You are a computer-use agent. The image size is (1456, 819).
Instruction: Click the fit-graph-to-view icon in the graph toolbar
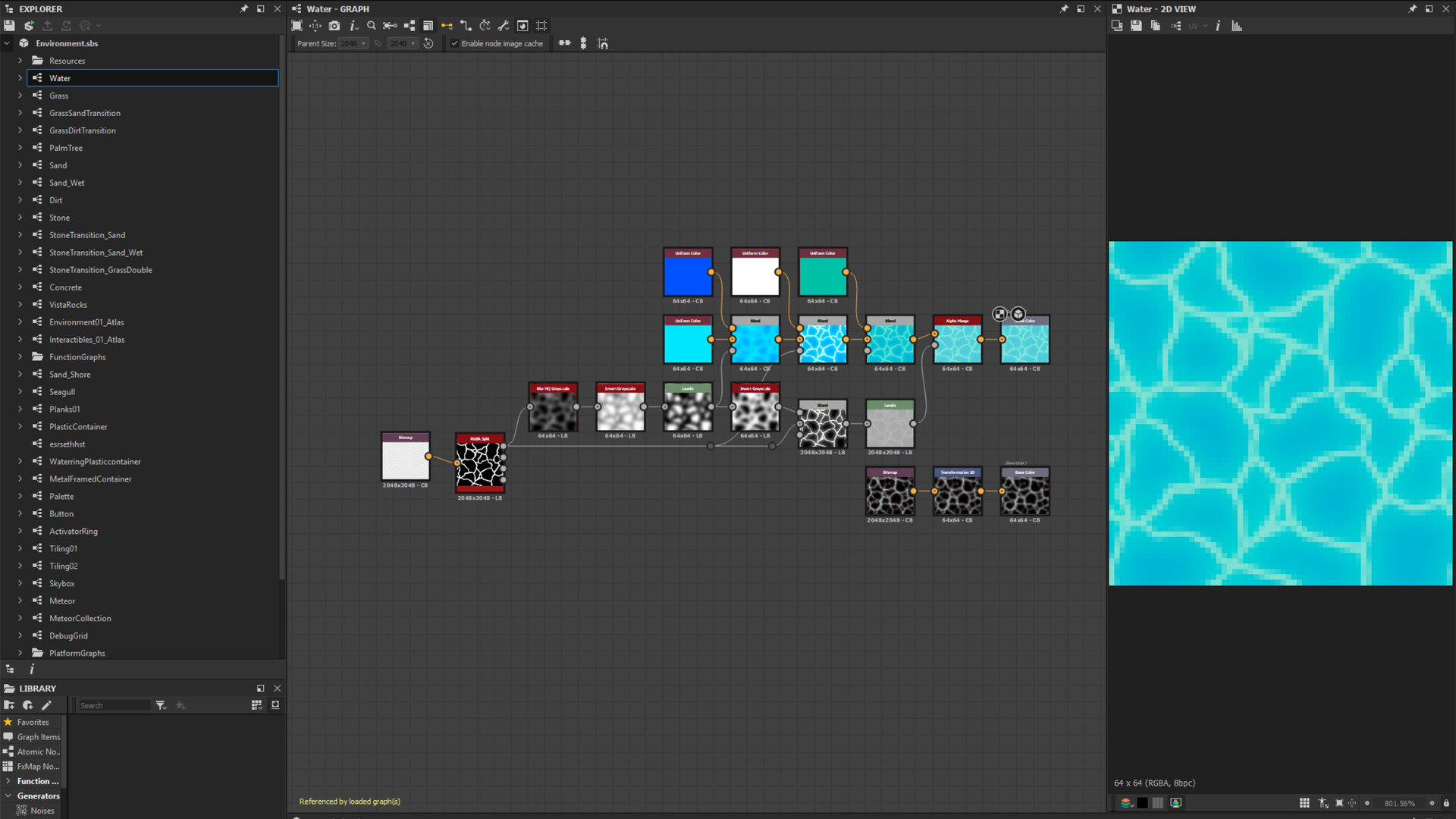pos(297,26)
